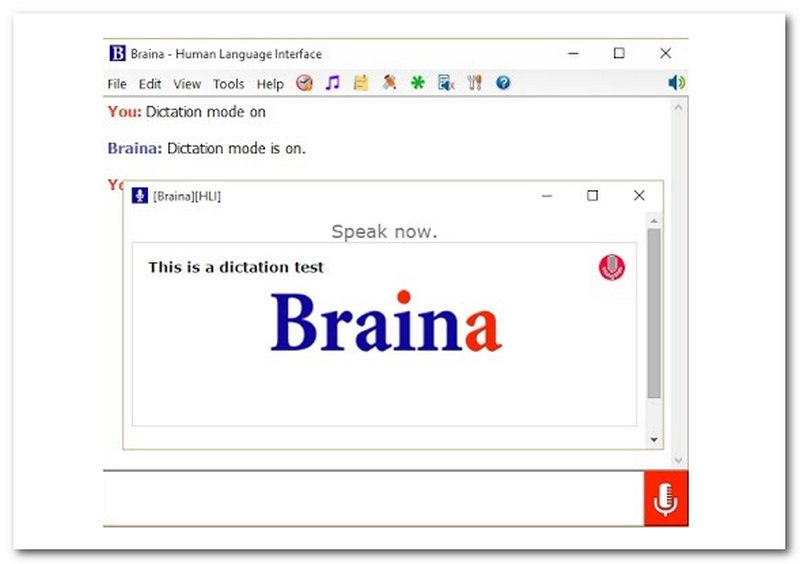Click the blue mic icon of [Braina][HLI] window
This screenshot has width=800, height=564.
140,195
